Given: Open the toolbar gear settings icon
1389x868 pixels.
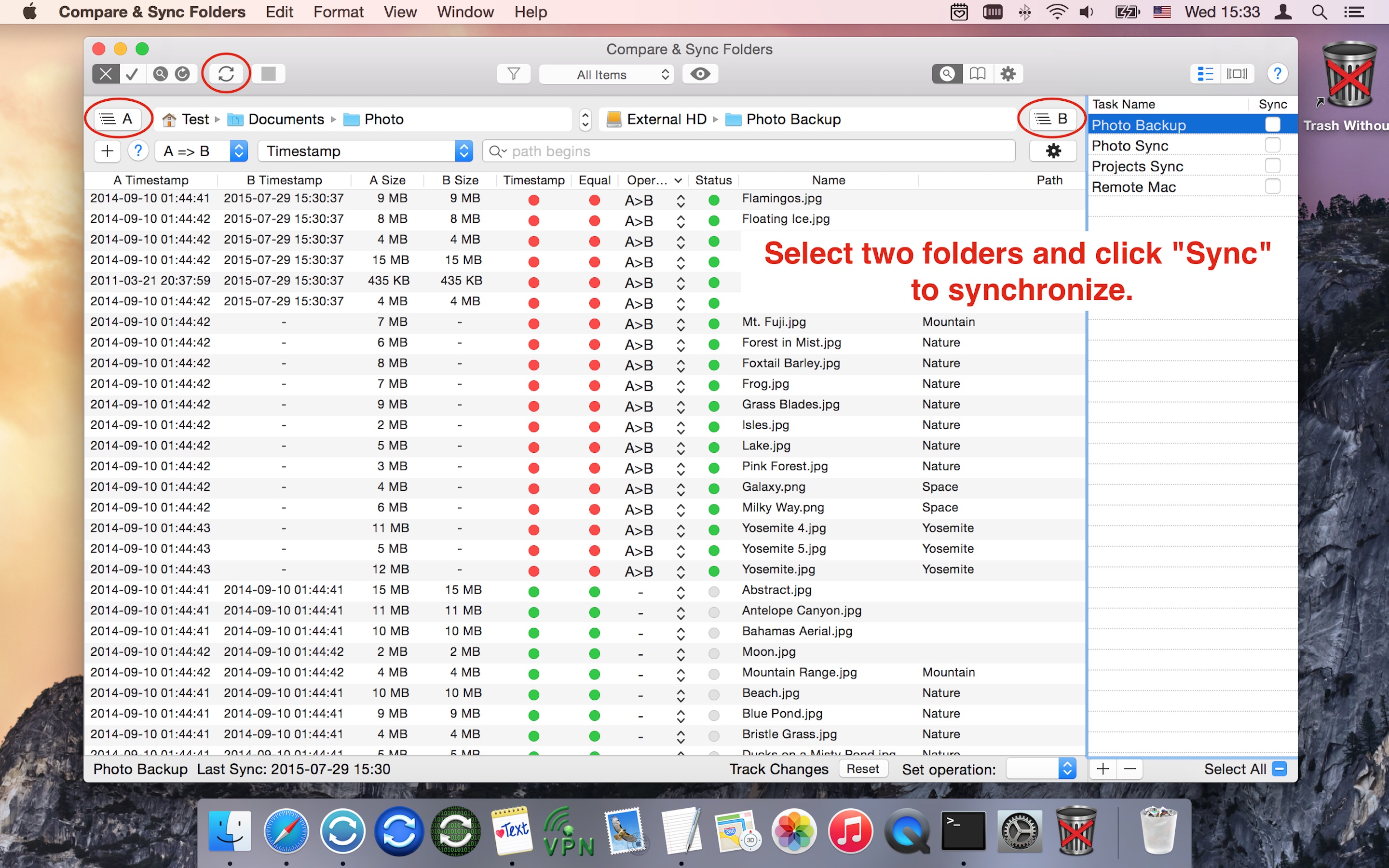Looking at the screenshot, I should pos(1008,73).
